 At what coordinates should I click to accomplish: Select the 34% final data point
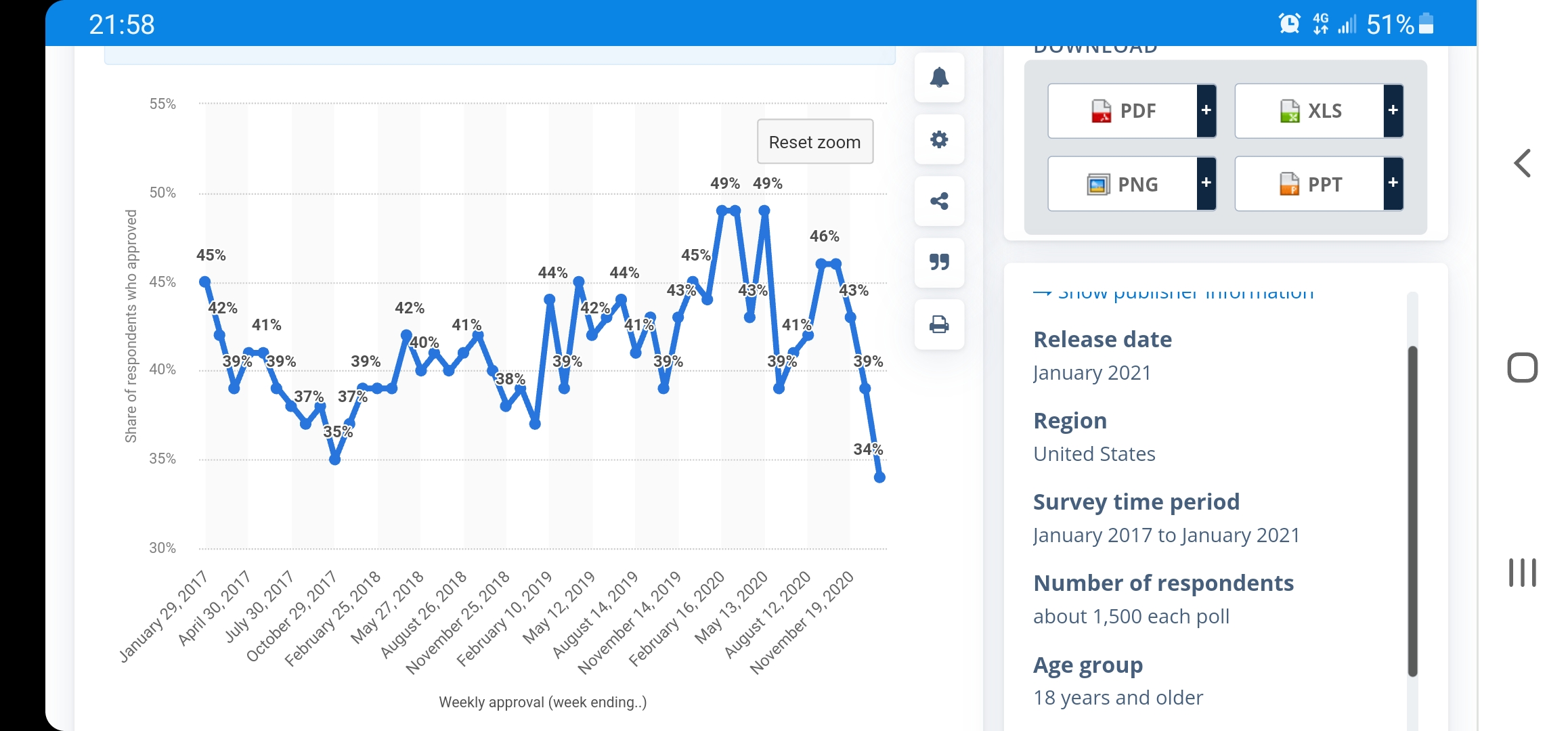879,477
